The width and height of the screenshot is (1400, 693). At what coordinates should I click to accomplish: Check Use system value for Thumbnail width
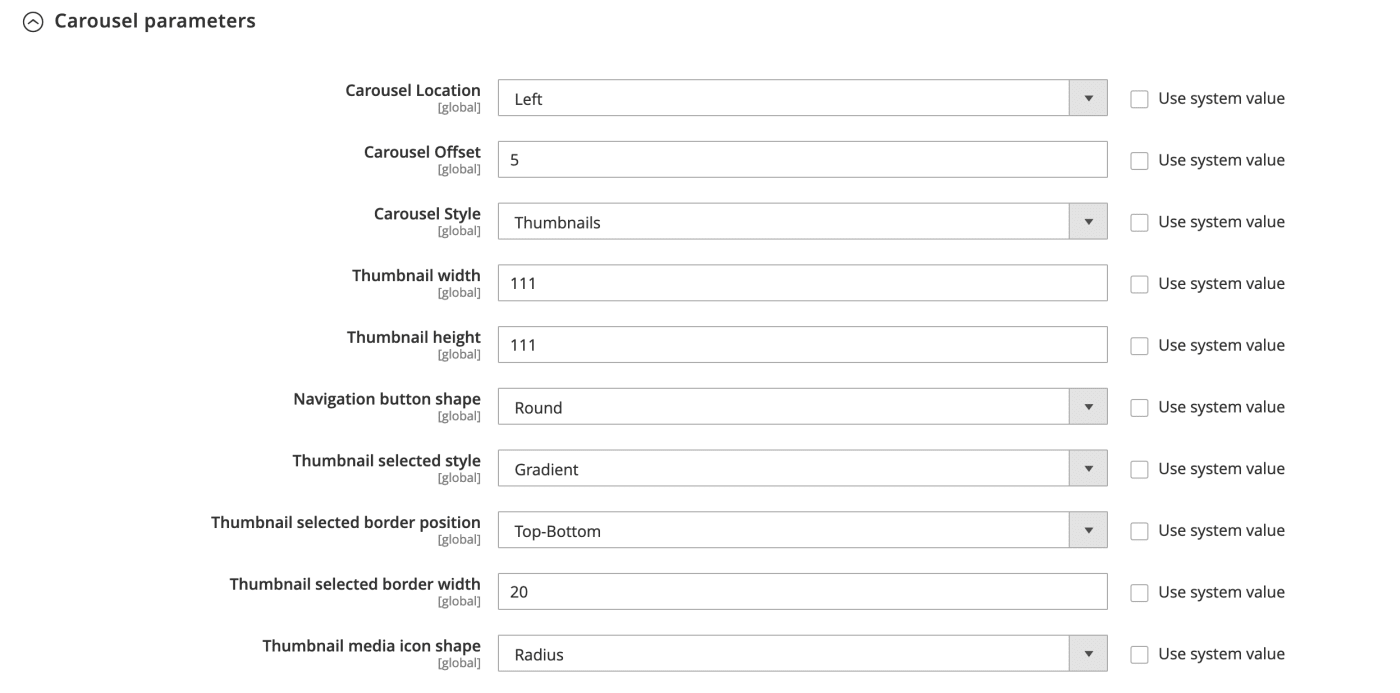pos(1139,284)
